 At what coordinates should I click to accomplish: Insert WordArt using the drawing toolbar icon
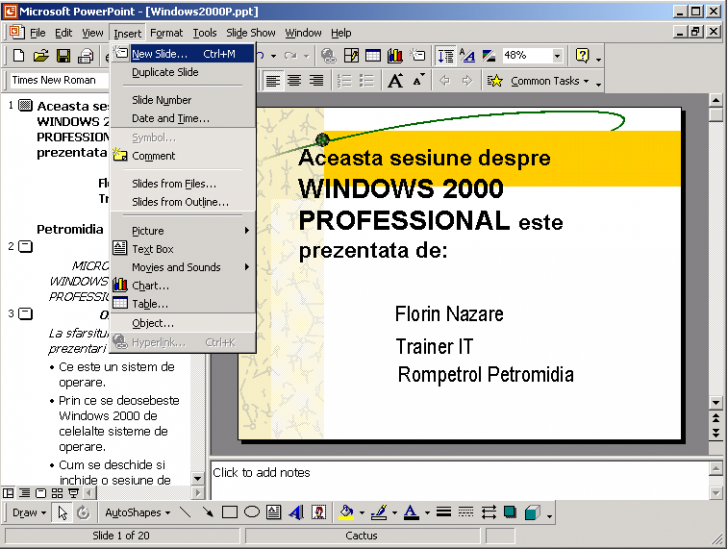296,513
